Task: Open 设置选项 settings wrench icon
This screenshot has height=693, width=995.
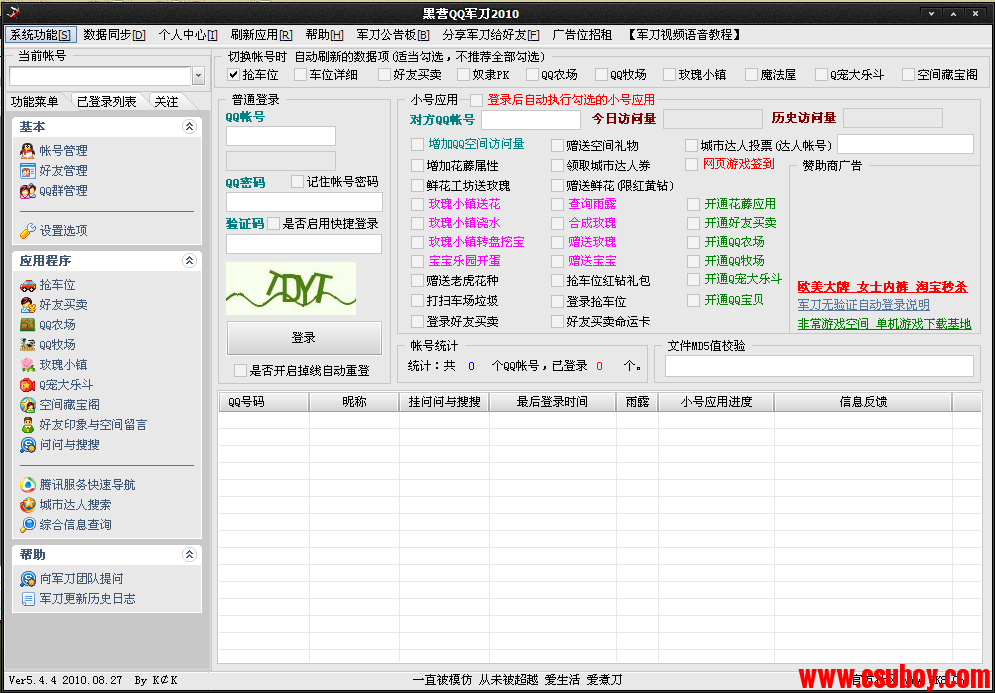Action: [28, 231]
